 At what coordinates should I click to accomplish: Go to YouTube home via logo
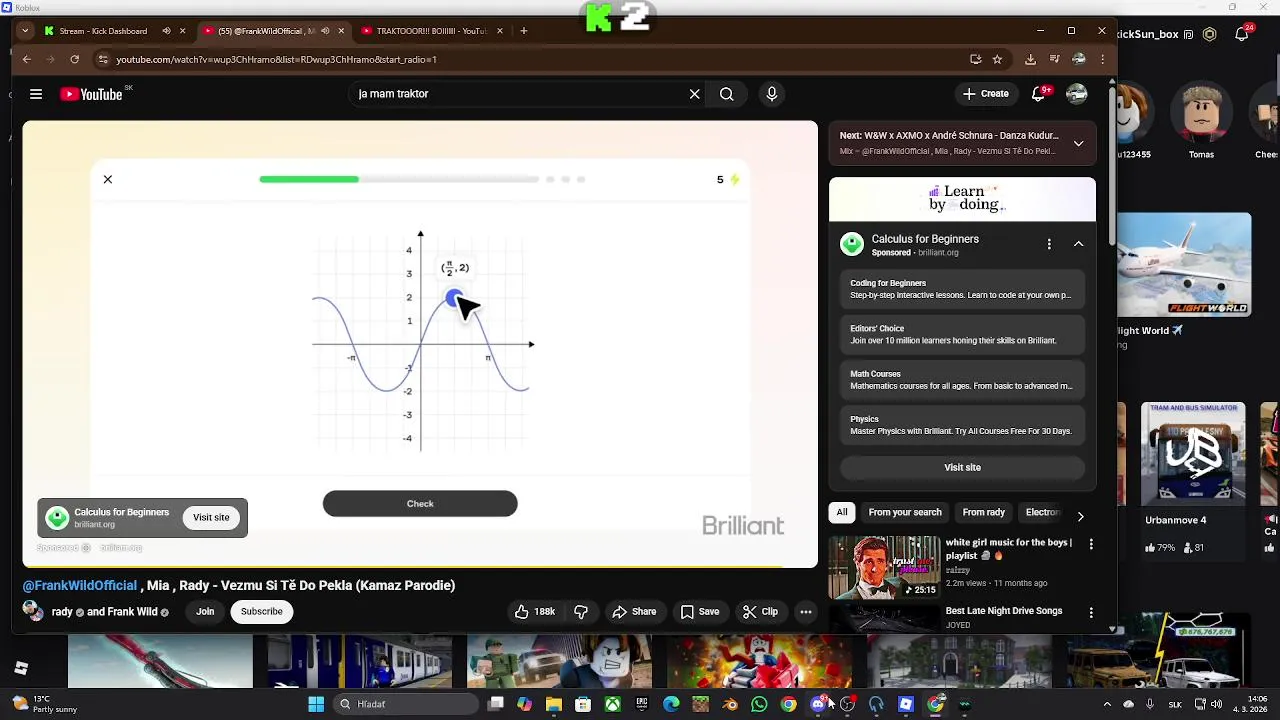click(x=91, y=94)
